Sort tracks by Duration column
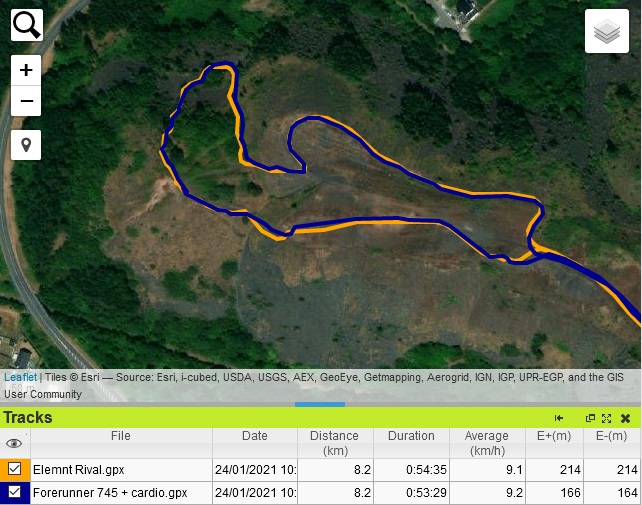The width and height of the screenshot is (642, 505). pos(411,436)
